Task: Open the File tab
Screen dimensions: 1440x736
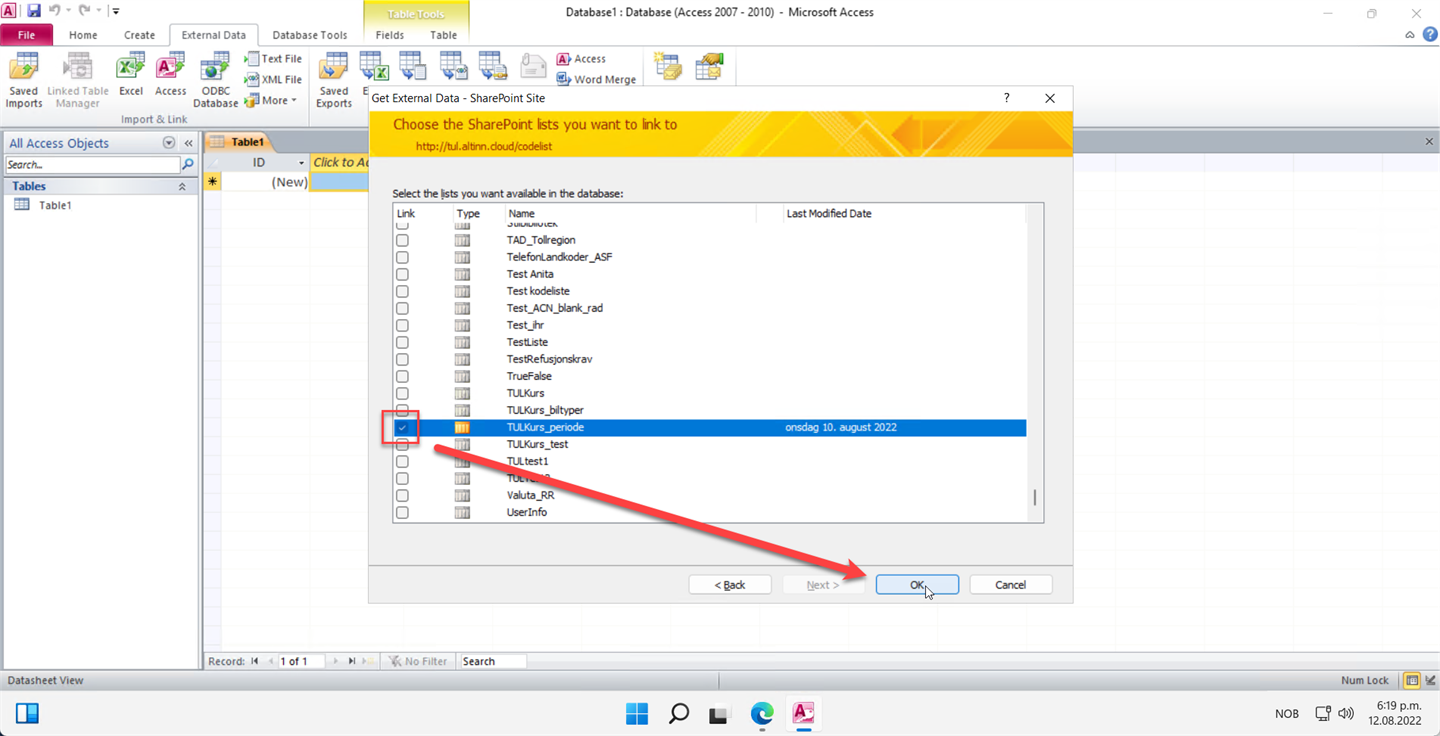Action: click(x=26, y=35)
